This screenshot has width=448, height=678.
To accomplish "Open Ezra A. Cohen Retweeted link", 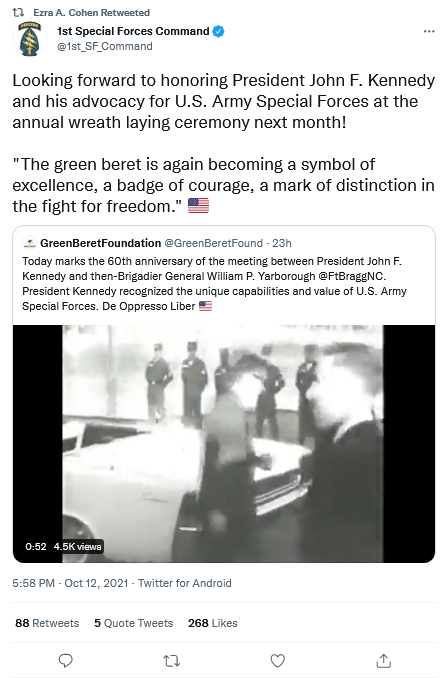I will coord(91,13).
